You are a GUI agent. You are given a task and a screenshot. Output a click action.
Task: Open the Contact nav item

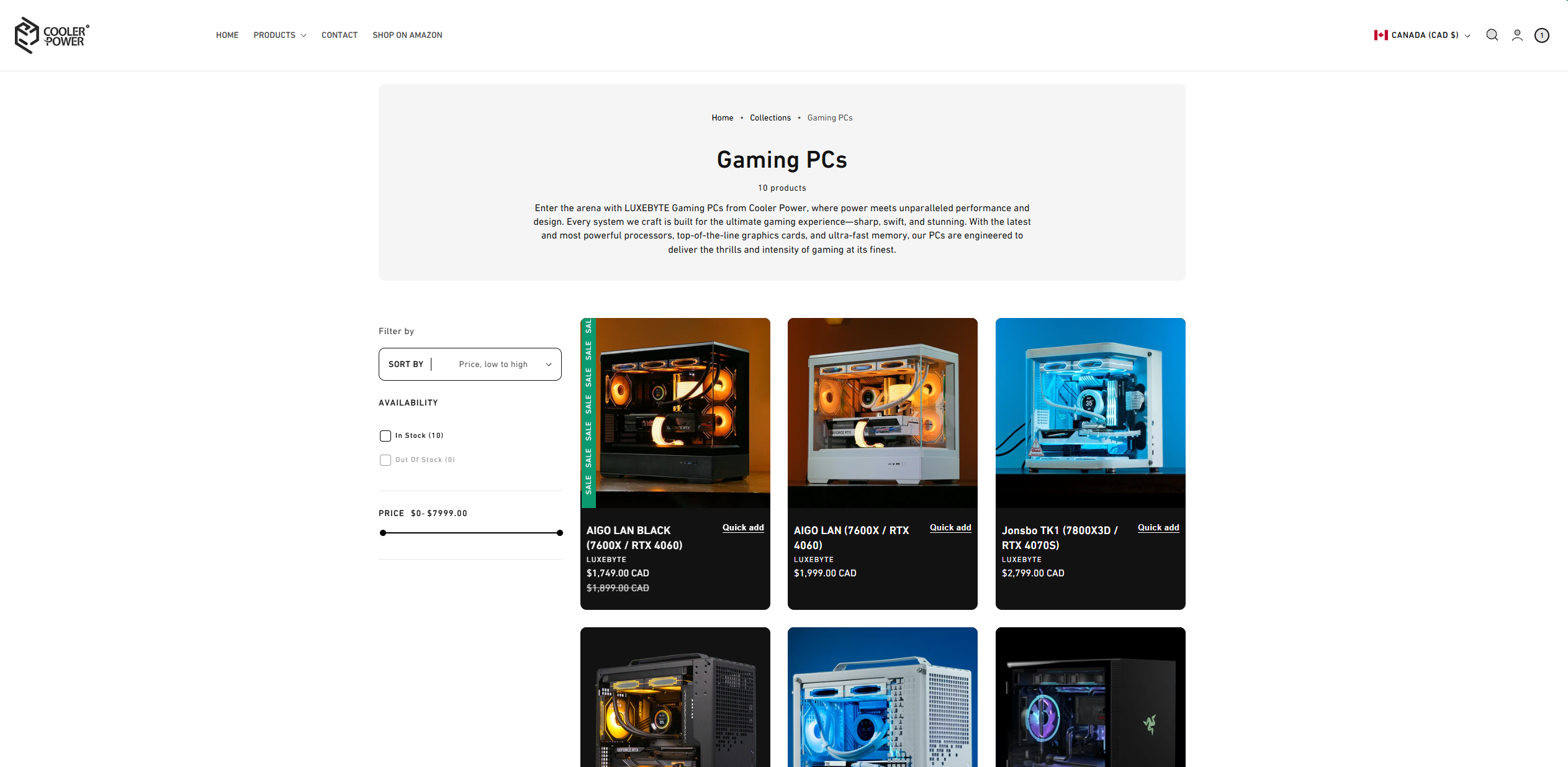click(340, 35)
